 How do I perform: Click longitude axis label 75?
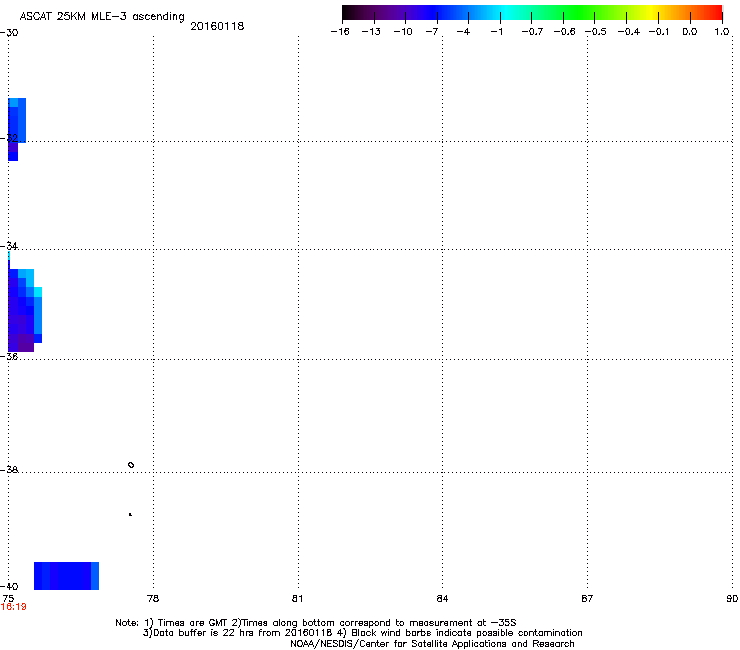[8, 599]
